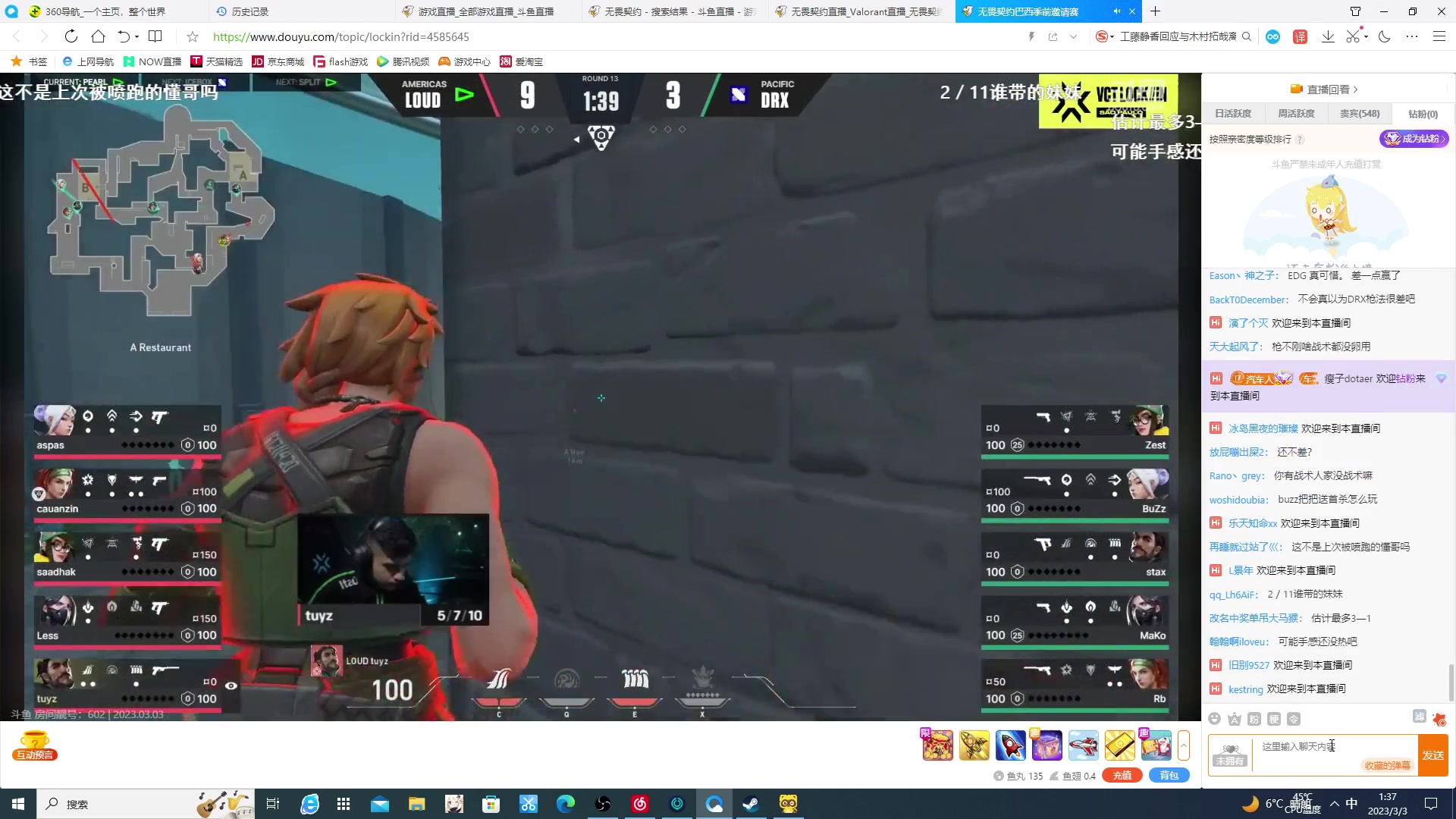Expand the screenshot tool dropdown arrow
The width and height of the screenshot is (1456, 819).
[x=1366, y=36]
